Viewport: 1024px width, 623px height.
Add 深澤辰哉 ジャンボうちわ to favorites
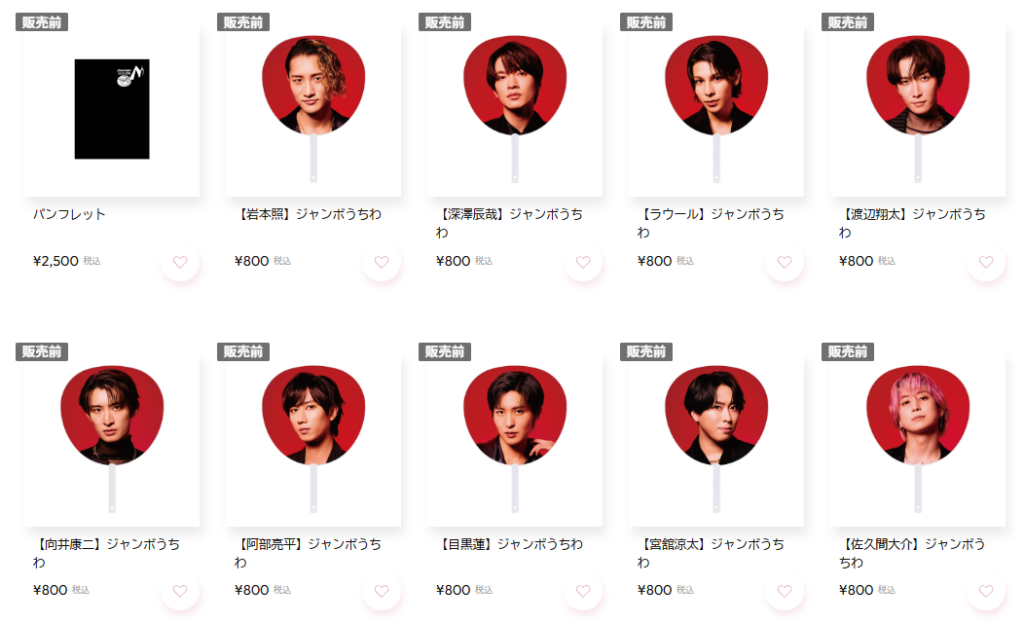583,263
